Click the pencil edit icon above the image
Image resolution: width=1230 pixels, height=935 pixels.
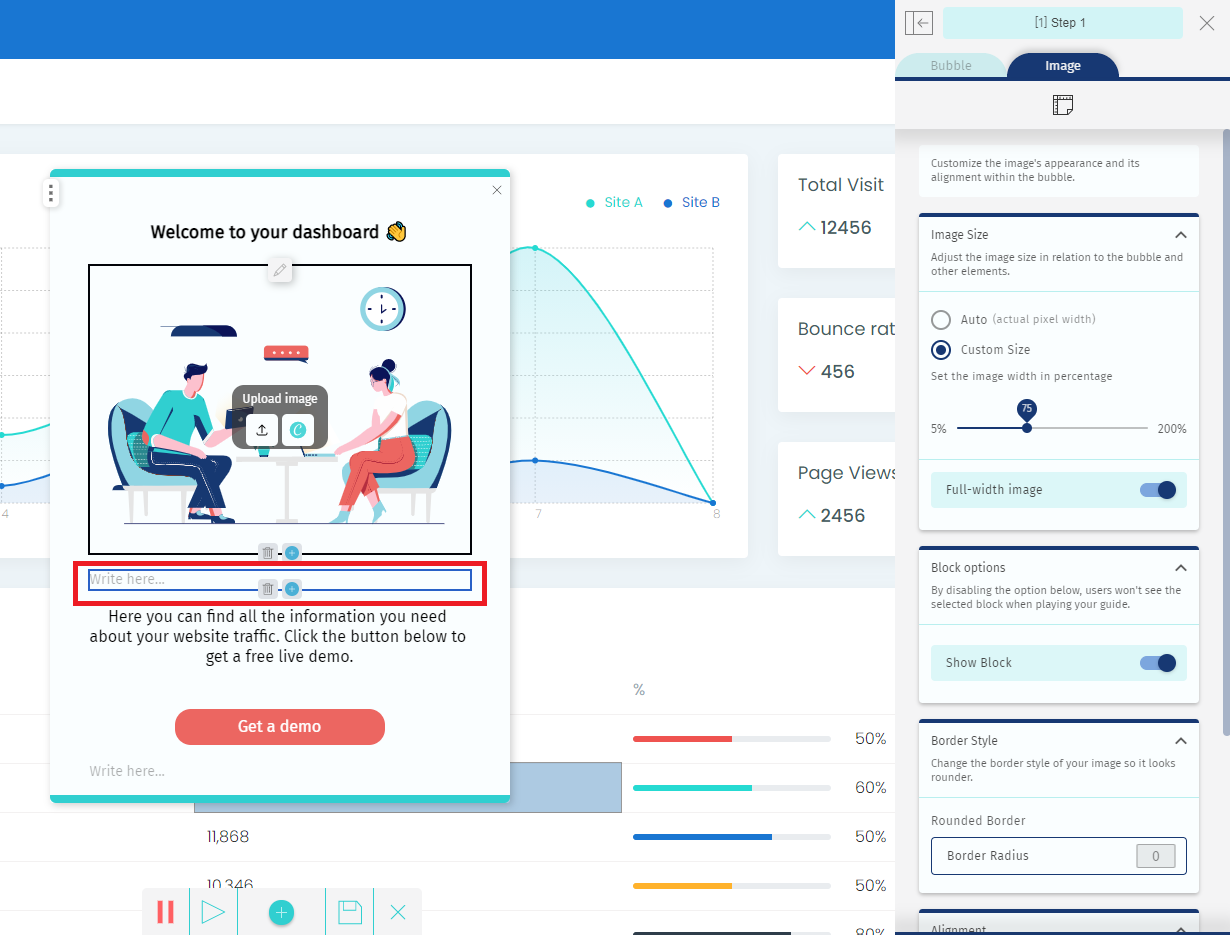[280, 269]
